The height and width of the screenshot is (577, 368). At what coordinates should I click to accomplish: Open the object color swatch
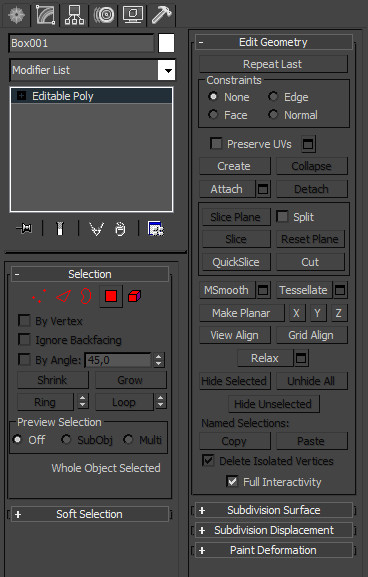pos(166,43)
